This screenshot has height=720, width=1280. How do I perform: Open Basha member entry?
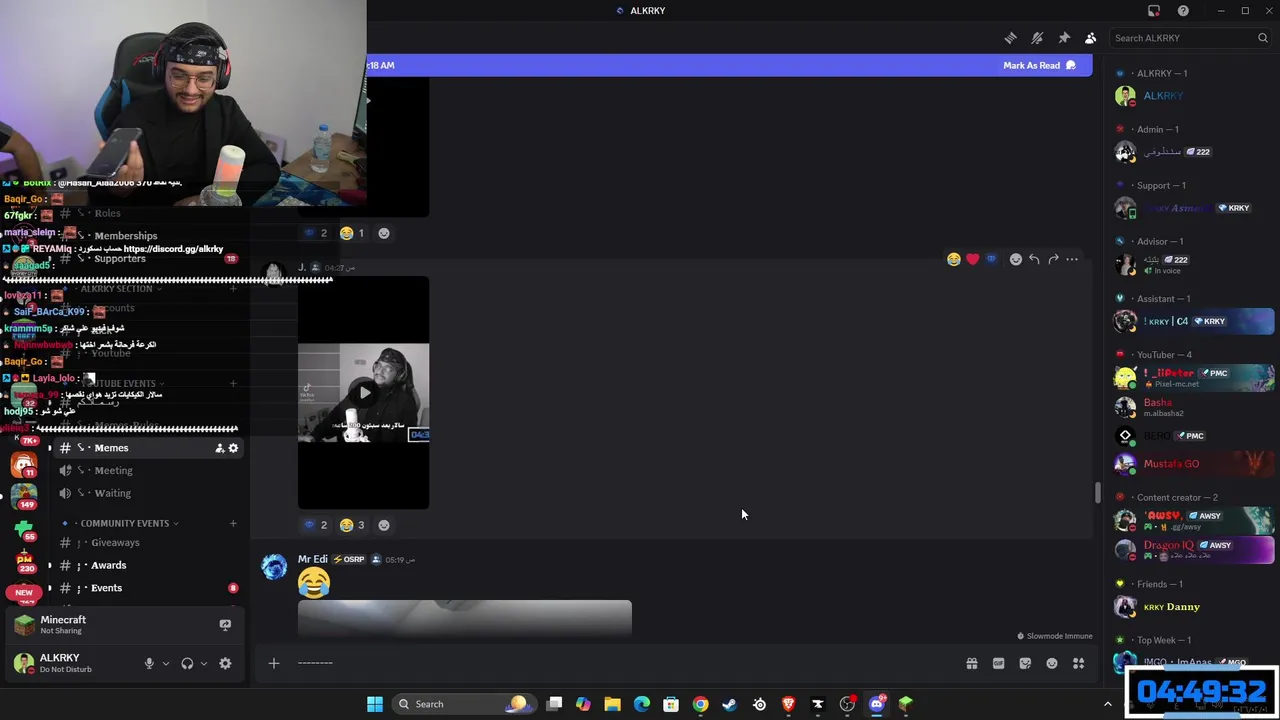point(1195,407)
